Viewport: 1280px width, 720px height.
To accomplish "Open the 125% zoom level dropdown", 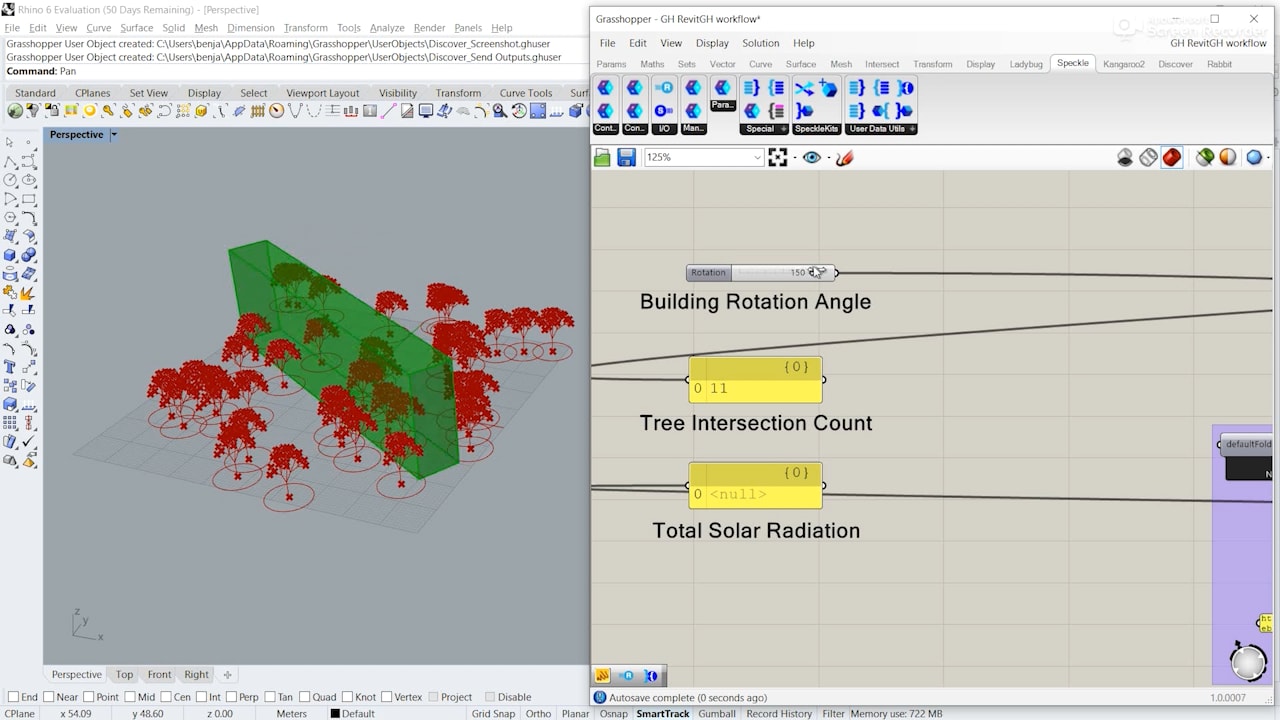I will [757, 158].
